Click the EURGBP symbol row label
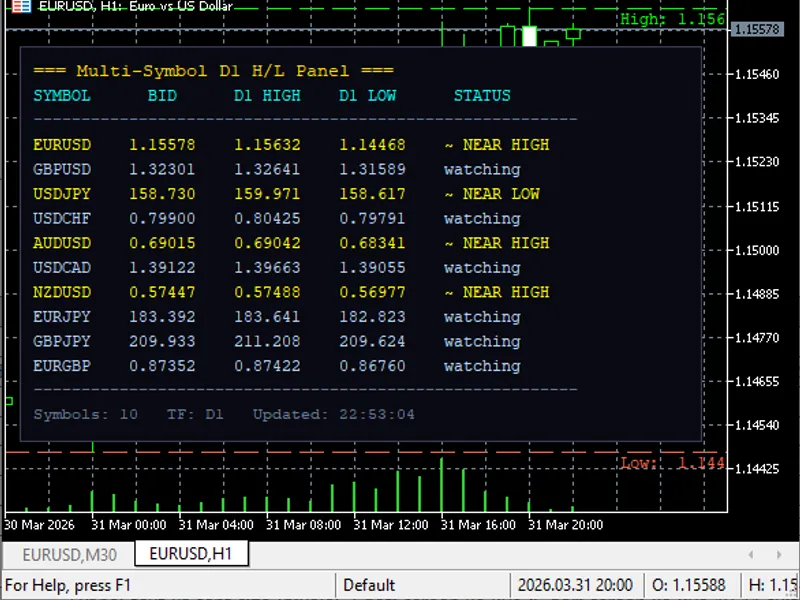This screenshot has height=600, width=800. pos(62,366)
